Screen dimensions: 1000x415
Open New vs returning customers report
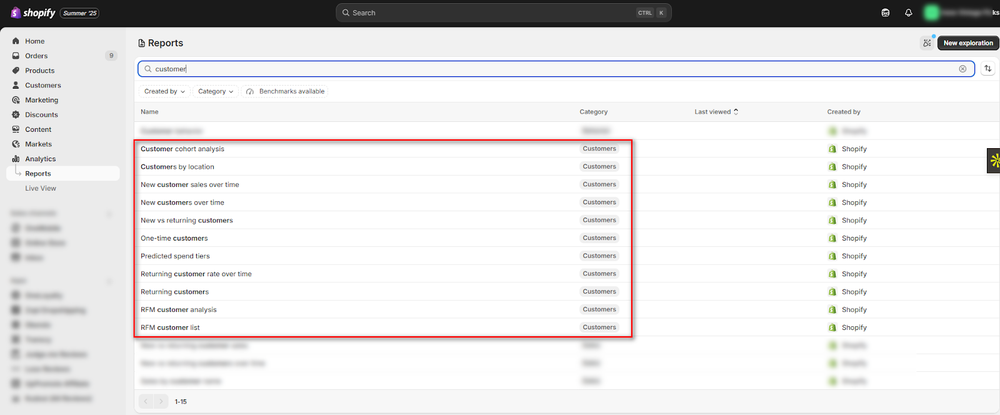tap(187, 220)
